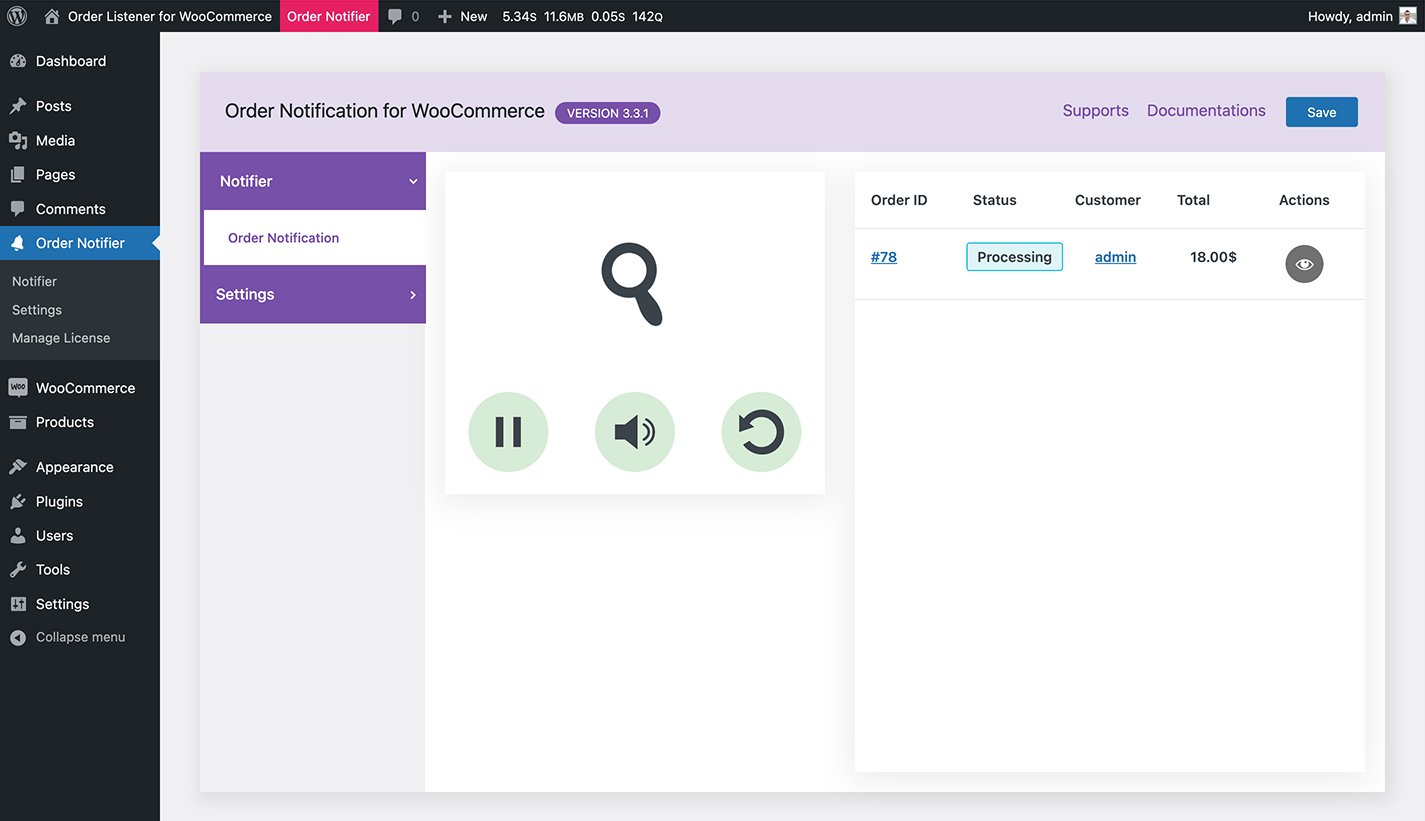Click the 5.34s timing in admin bar
Viewport: 1425px width, 821px height.
[519, 16]
